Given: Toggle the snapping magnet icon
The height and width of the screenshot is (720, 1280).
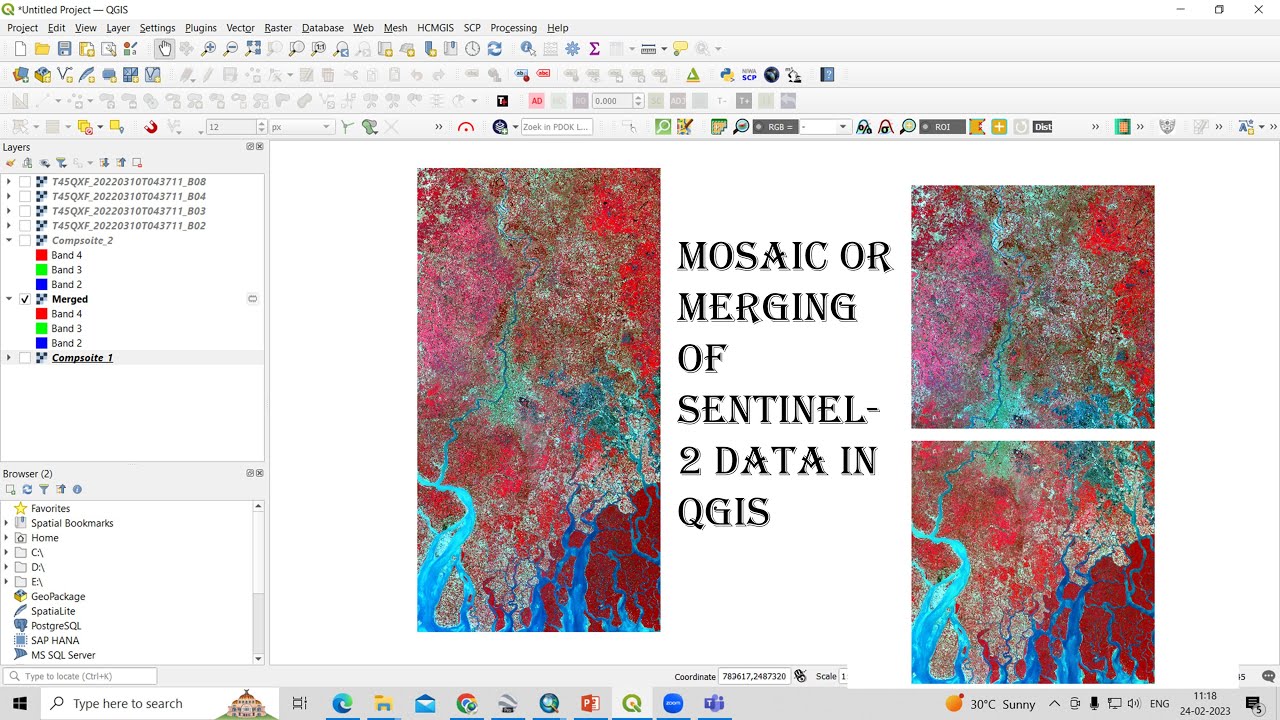Looking at the screenshot, I should tap(150, 127).
